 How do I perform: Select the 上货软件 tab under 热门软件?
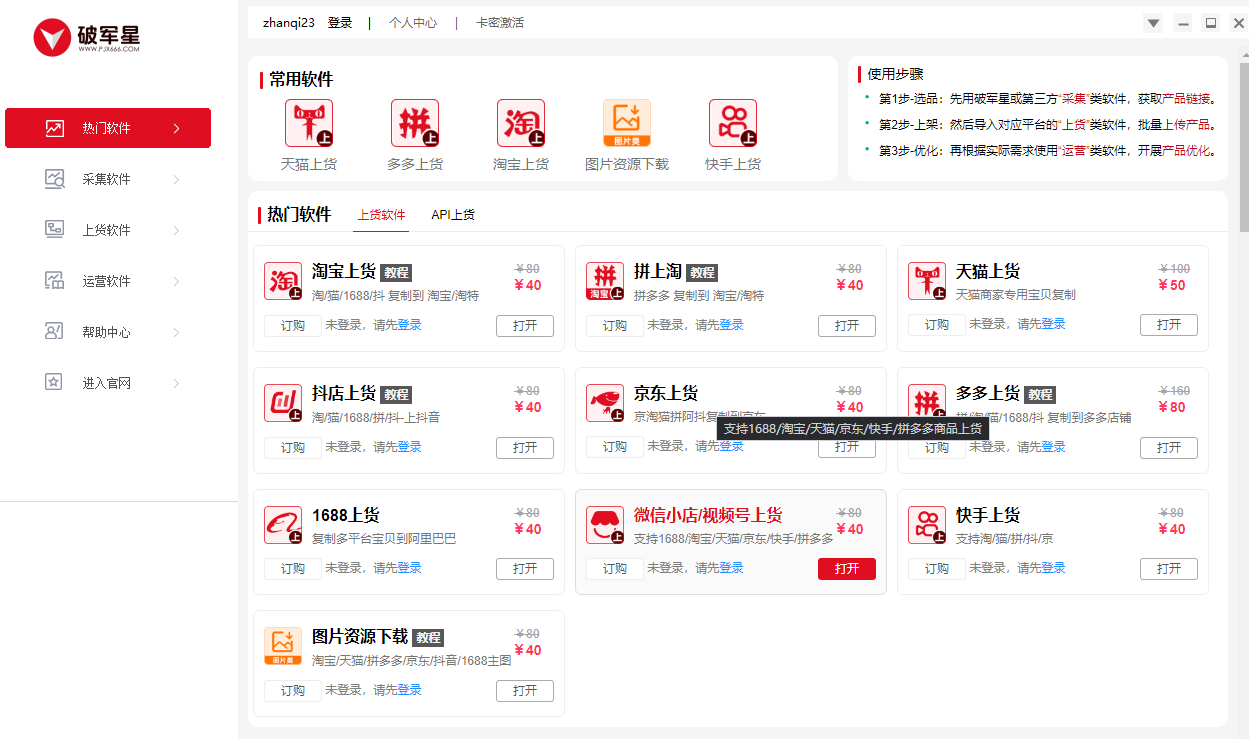click(381, 215)
